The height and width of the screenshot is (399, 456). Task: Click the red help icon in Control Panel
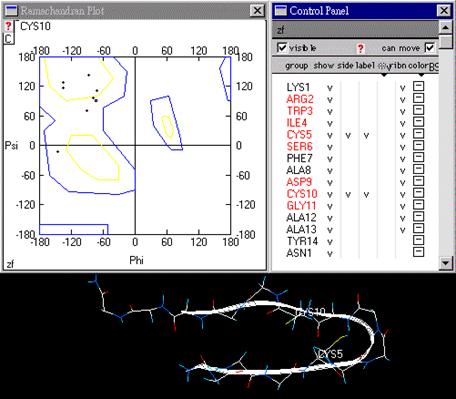(x=360, y=49)
